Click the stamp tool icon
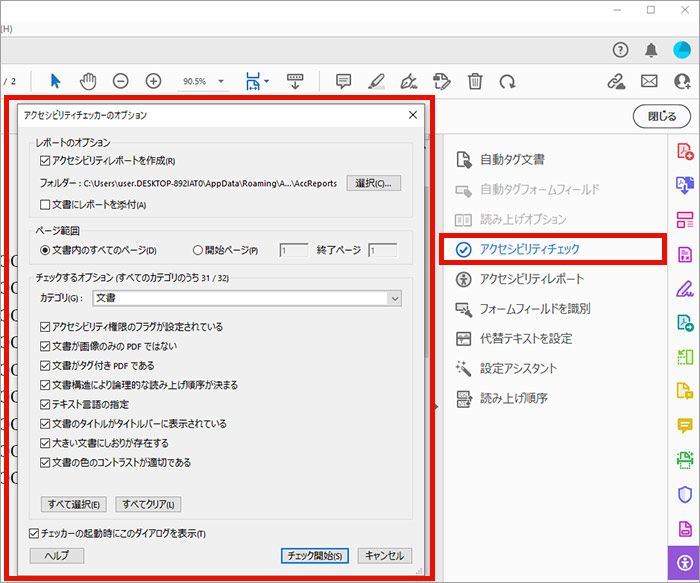This screenshot has height=583, width=700. coord(442,81)
